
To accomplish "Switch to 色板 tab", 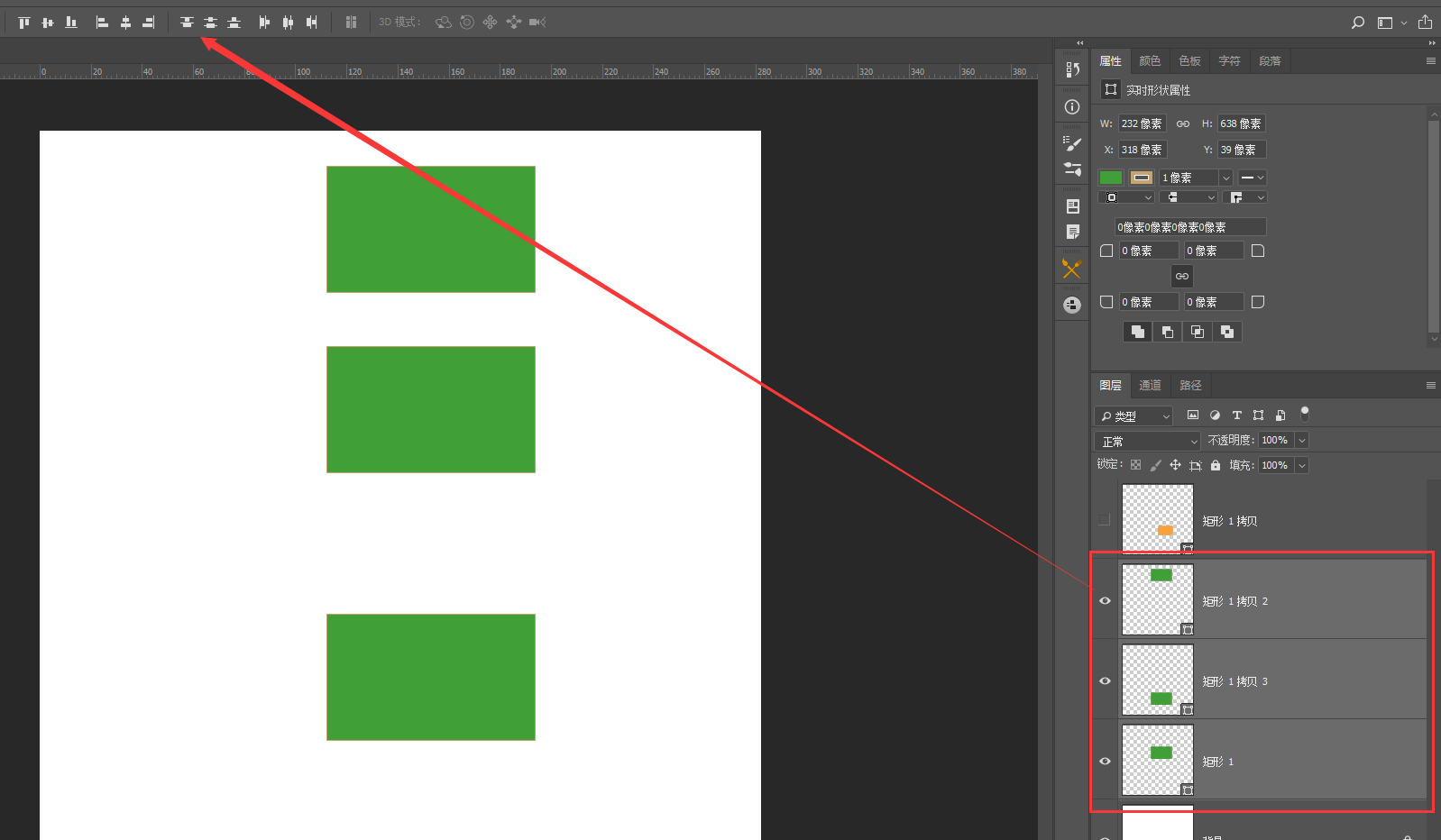I will point(1189,61).
